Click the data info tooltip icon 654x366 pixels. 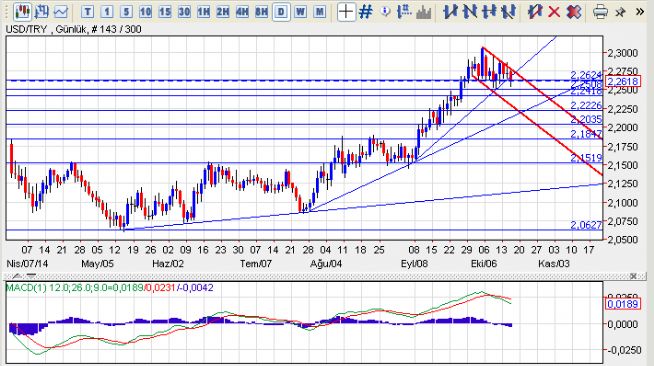tap(385, 12)
